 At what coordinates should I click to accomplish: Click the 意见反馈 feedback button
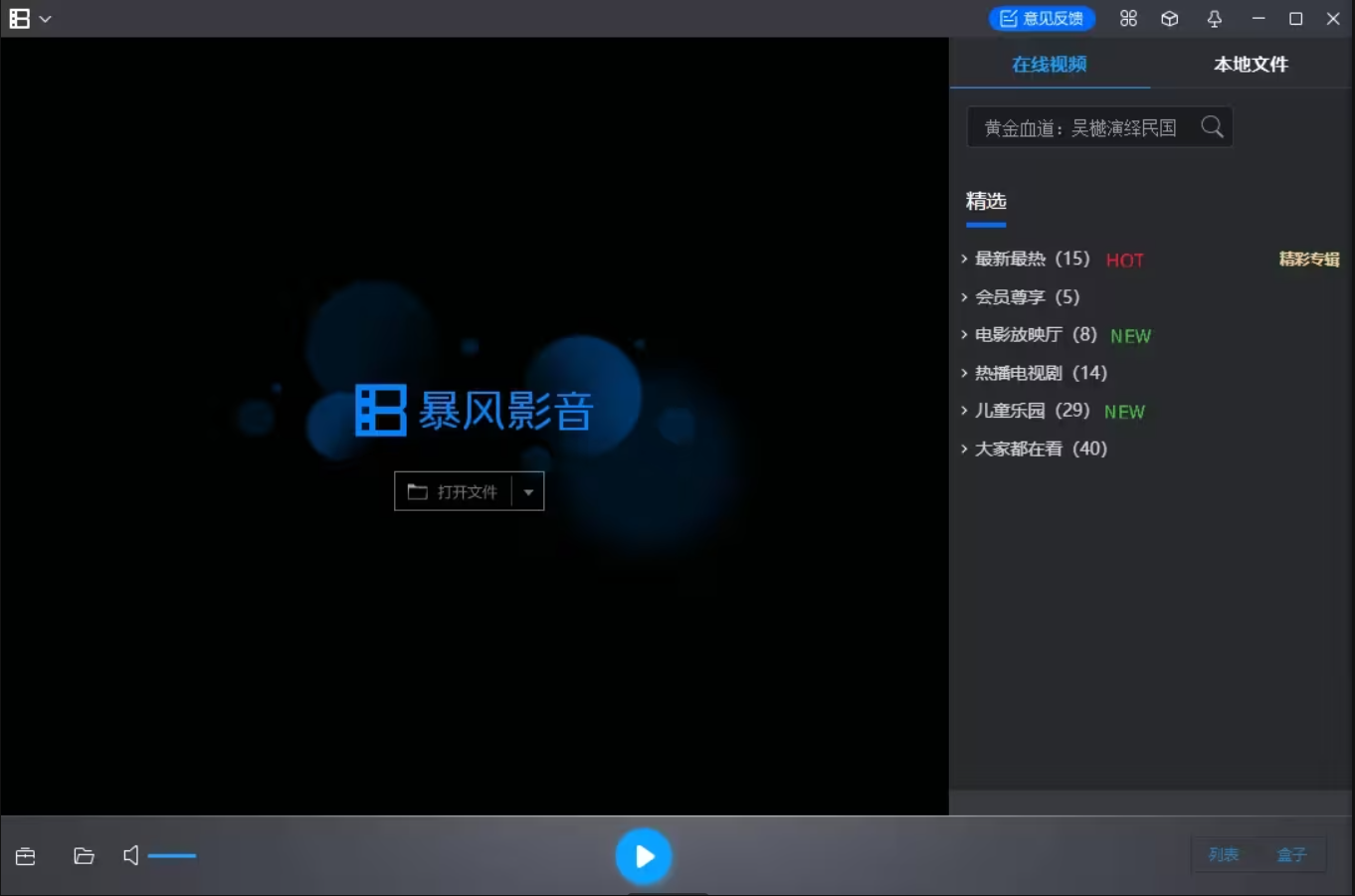pyautogui.click(x=1042, y=18)
